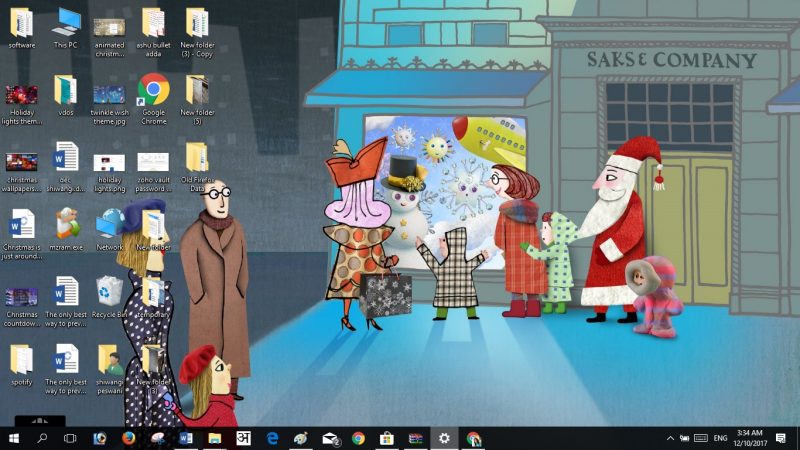Open the Hindi अ app on taskbar
The image size is (800, 450).
(243, 438)
